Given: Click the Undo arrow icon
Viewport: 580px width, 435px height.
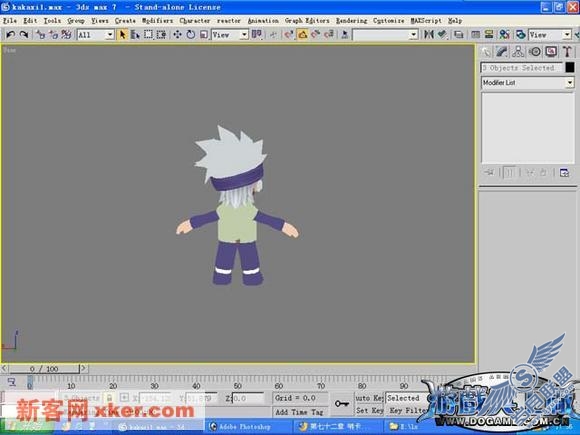Looking at the screenshot, I should pyautogui.click(x=11, y=34).
